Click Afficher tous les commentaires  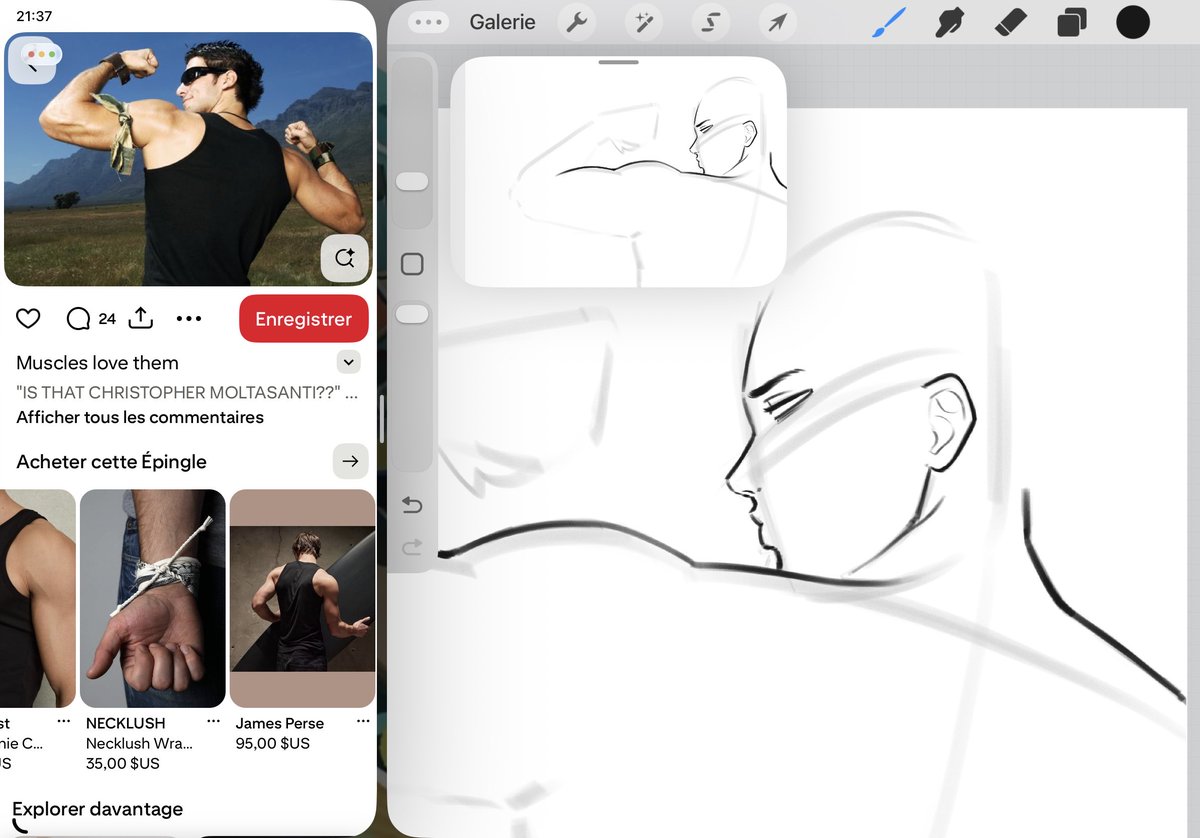140,417
